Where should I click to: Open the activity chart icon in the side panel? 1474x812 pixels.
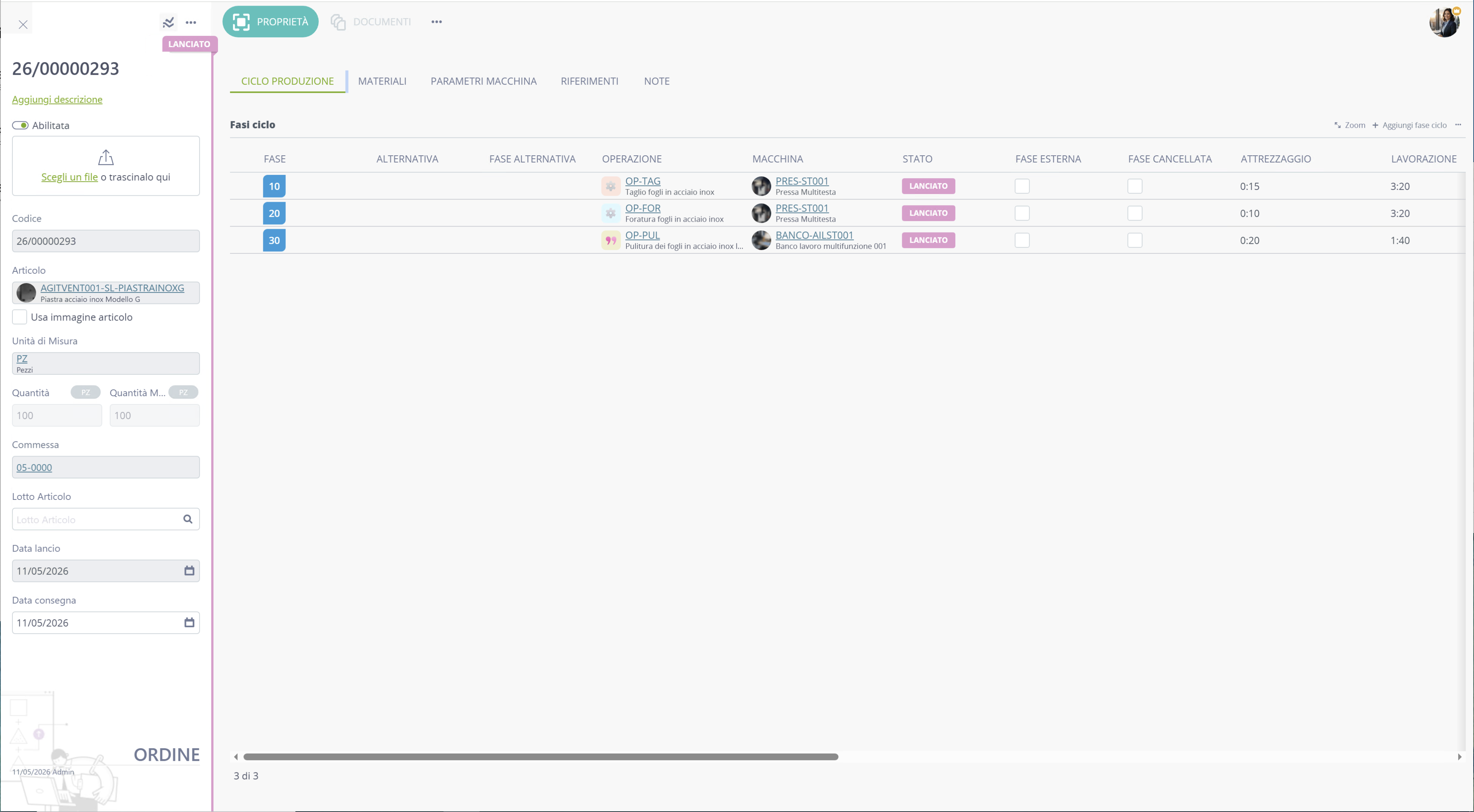(x=168, y=22)
